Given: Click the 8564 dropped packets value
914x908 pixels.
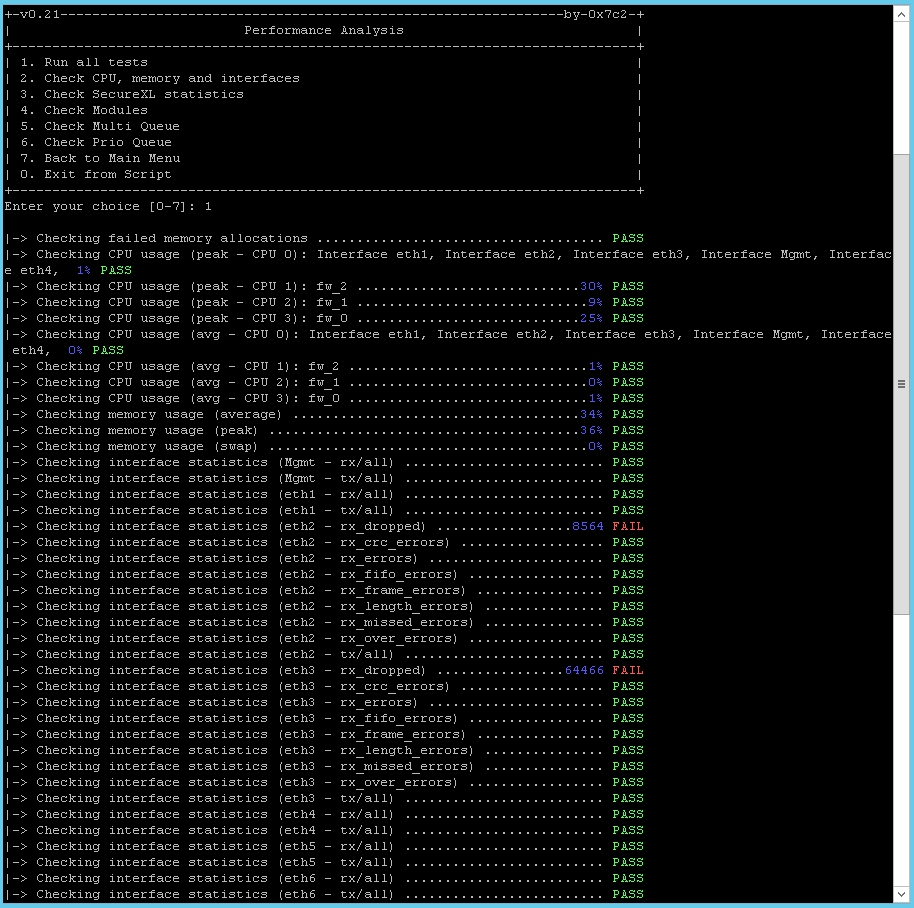Looking at the screenshot, I should click(x=588, y=526).
